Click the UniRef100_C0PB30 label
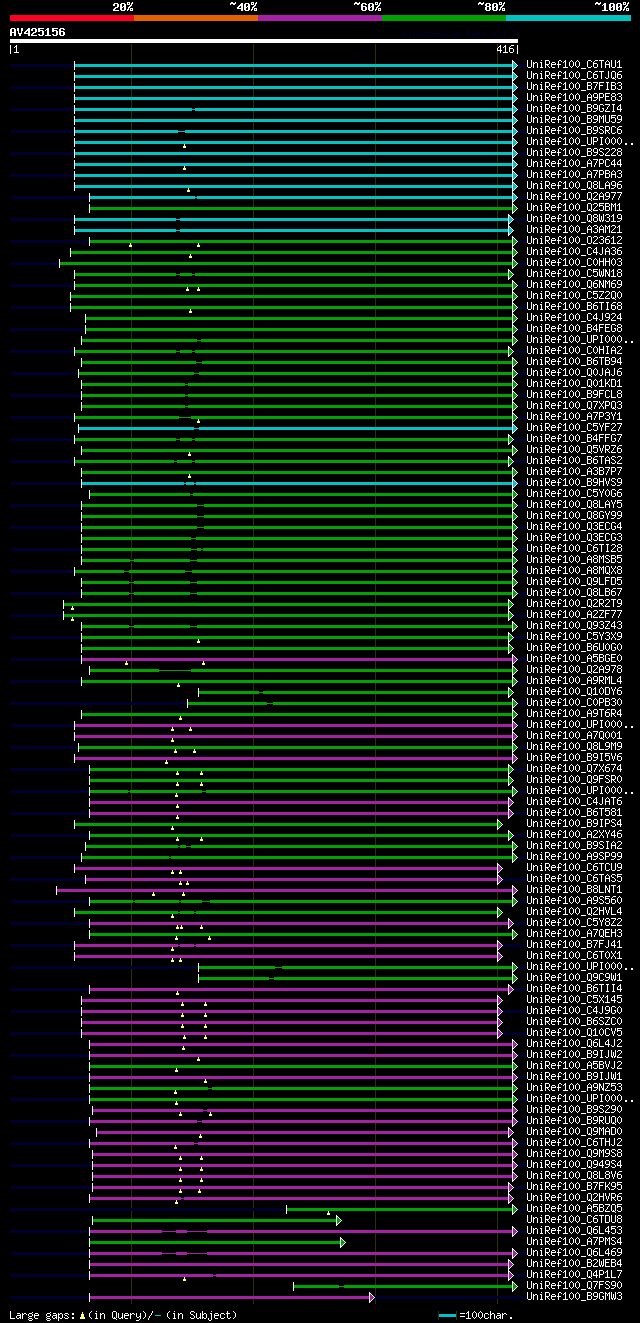The image size is (640, 1323). tap(574, 702)
